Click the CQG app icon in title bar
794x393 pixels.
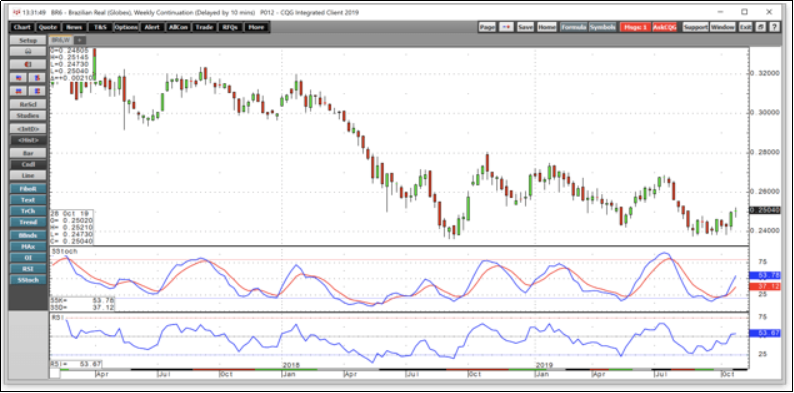coord(17,12)
